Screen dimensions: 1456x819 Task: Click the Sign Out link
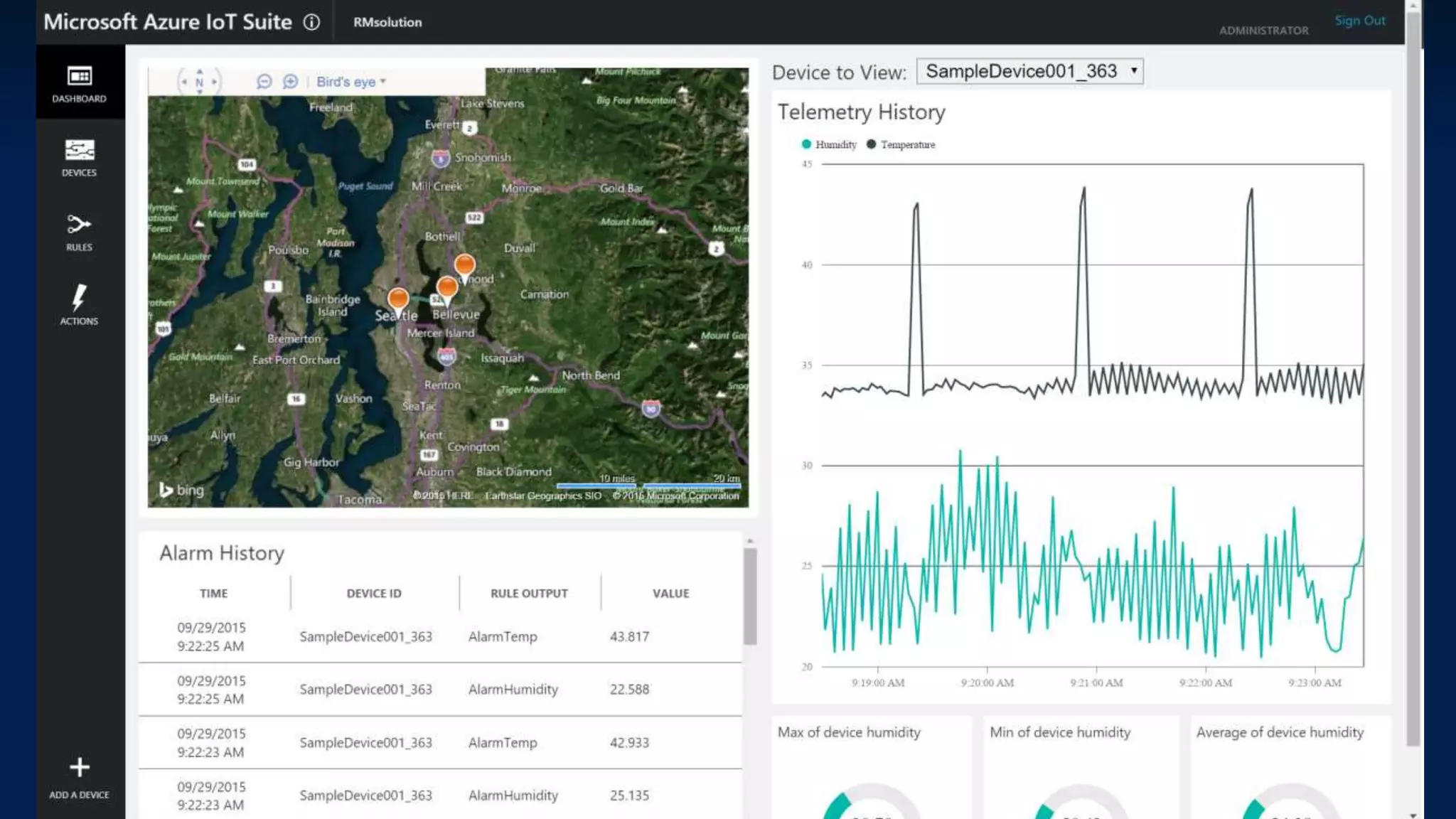1359,21
